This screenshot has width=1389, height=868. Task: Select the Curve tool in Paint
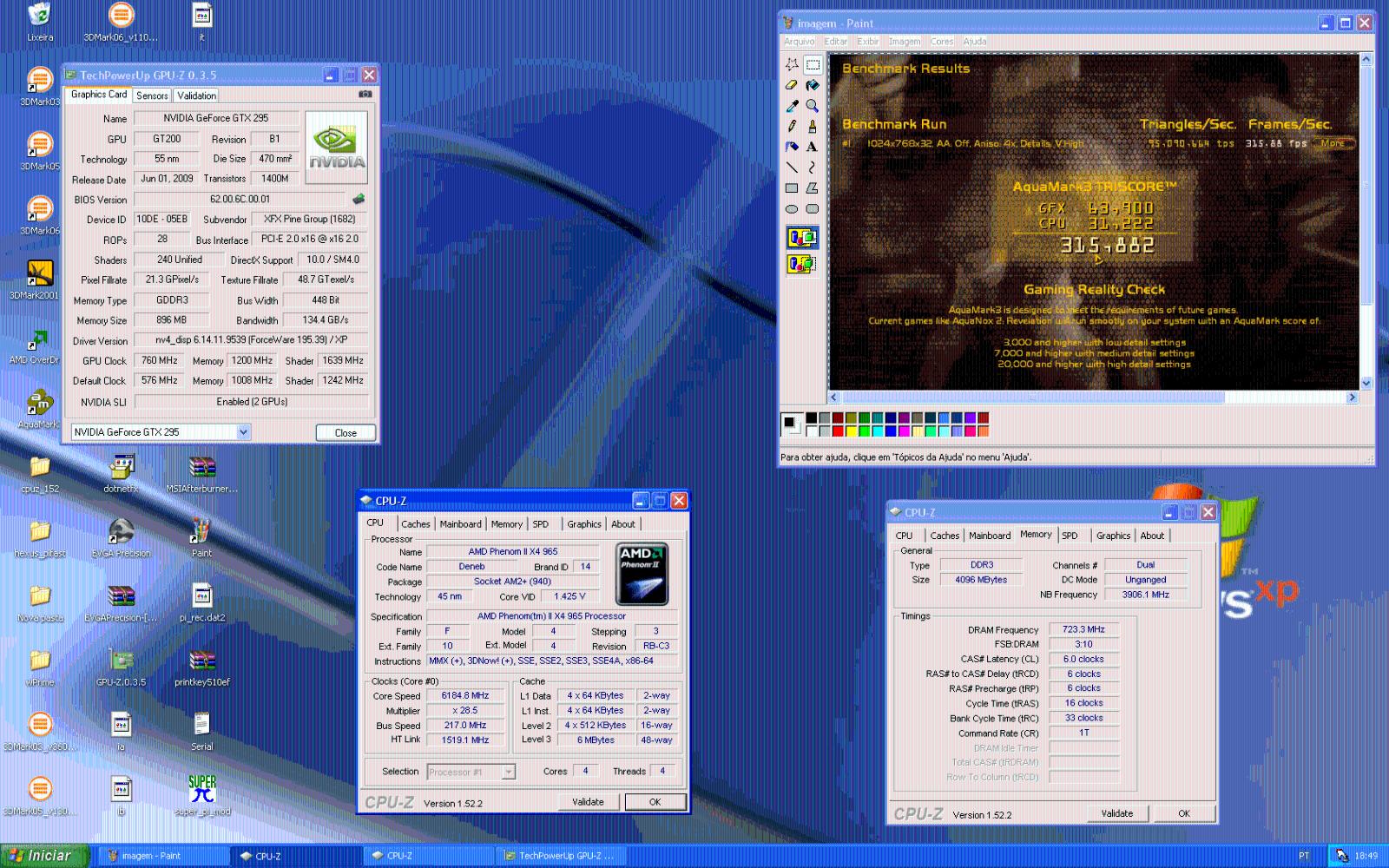[813, 168]
